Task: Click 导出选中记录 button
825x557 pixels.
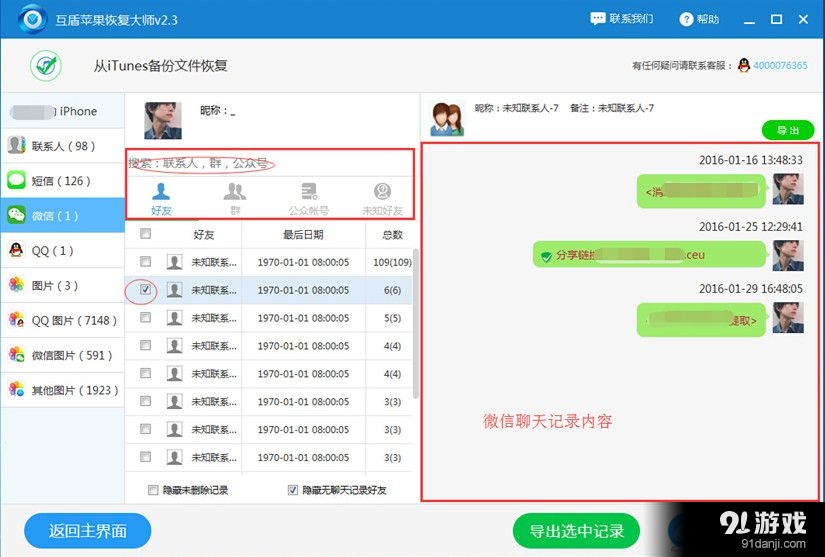Action: (x=577, y=531)
